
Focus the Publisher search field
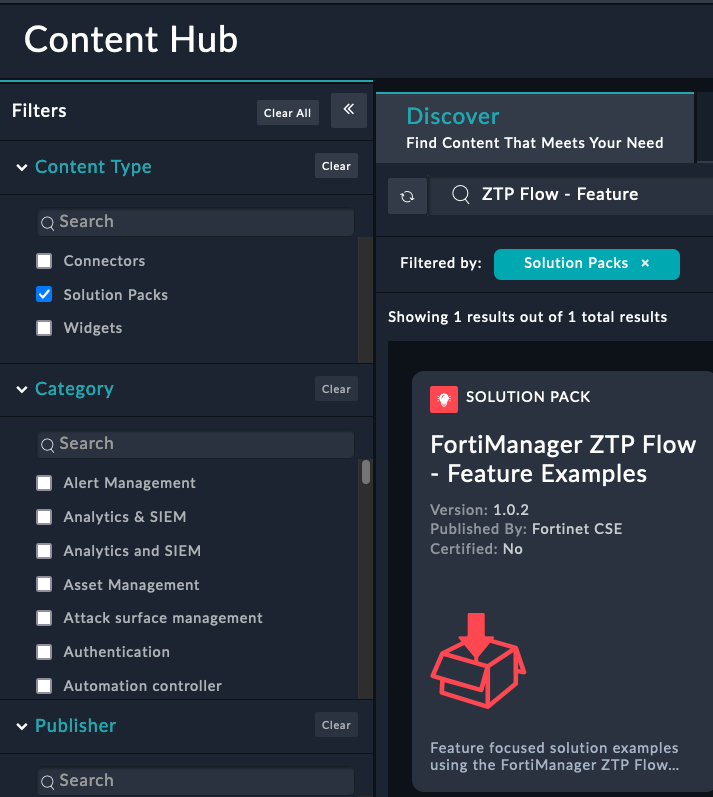[195, 781]
